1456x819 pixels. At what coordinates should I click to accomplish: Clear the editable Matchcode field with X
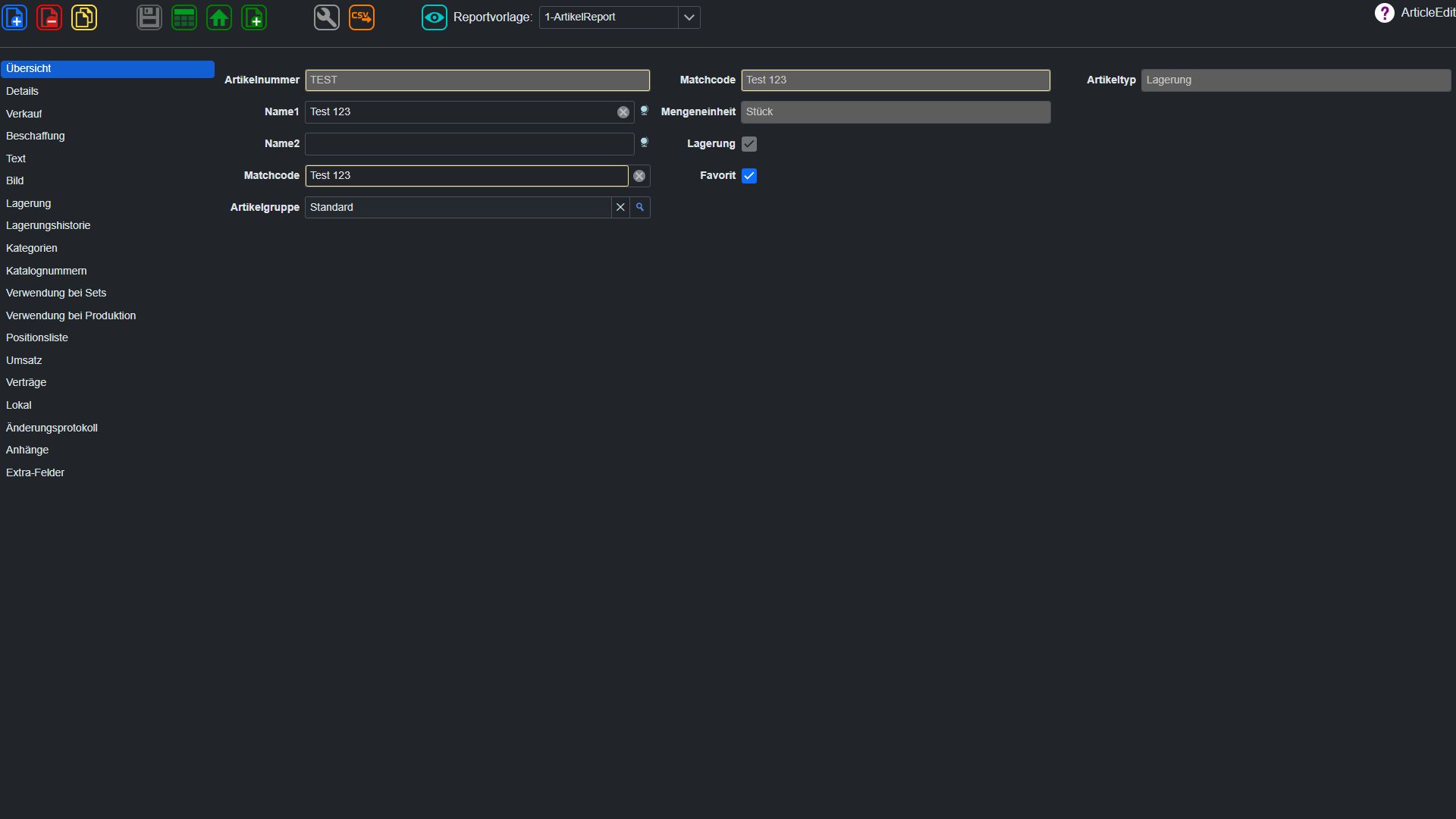click(639, 176)
